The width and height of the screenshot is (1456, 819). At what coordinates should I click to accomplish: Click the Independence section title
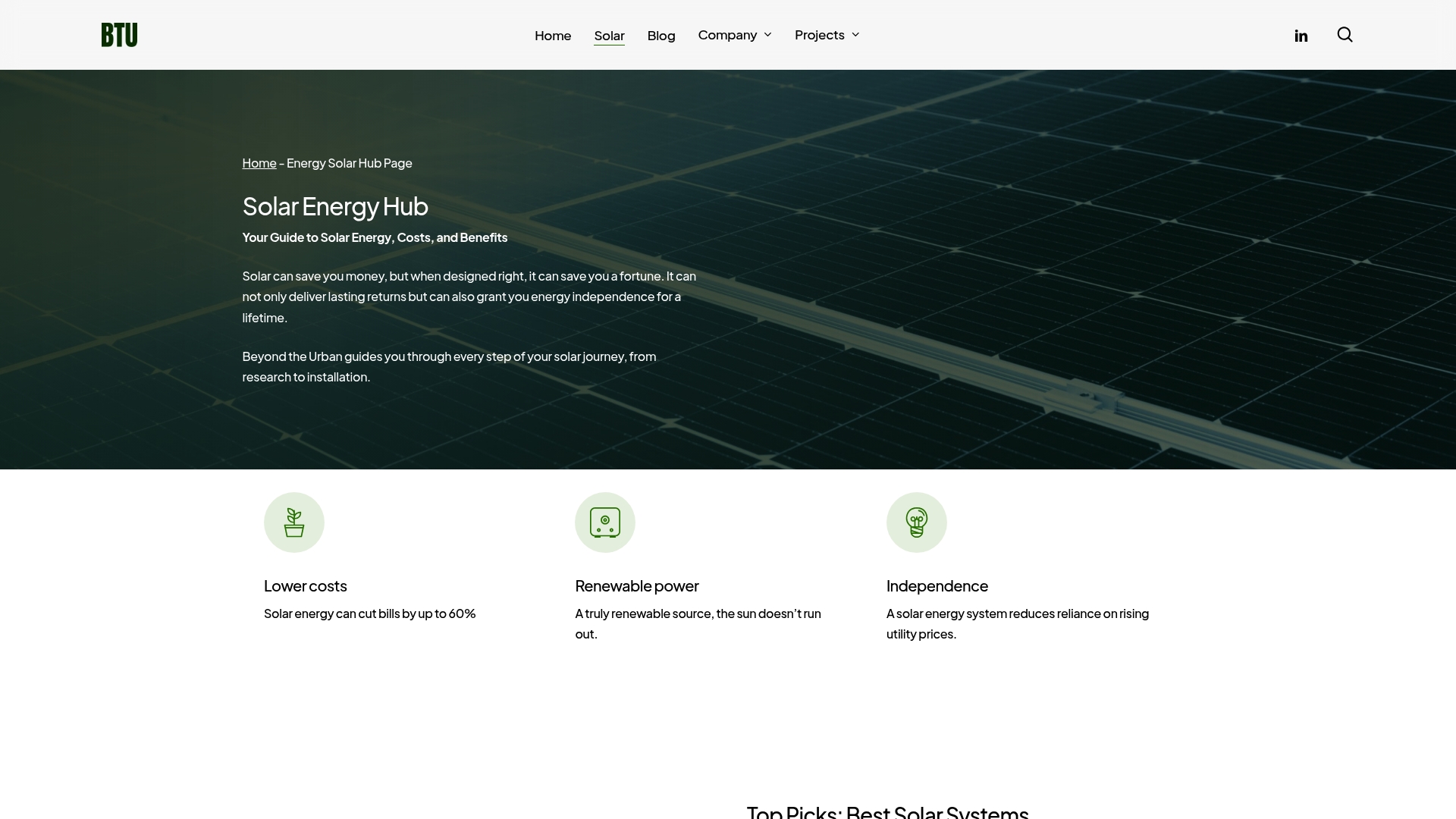[x=937, y=585]
